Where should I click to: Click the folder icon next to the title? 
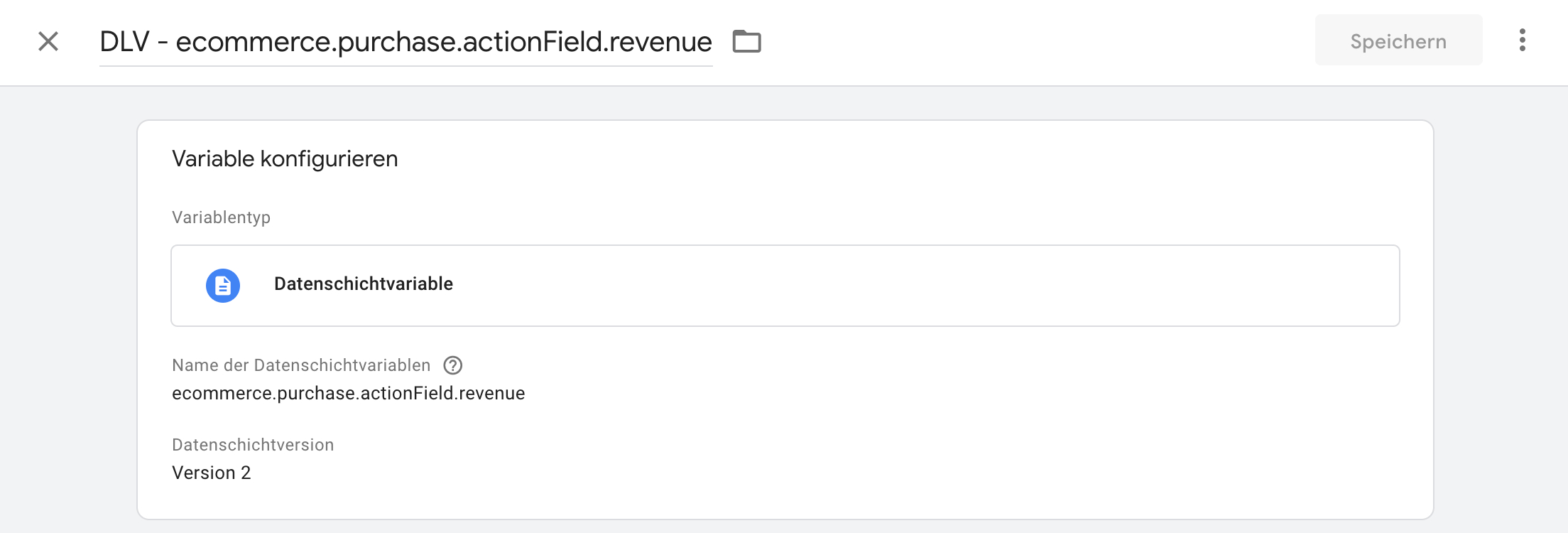click(x=746, y=41)
